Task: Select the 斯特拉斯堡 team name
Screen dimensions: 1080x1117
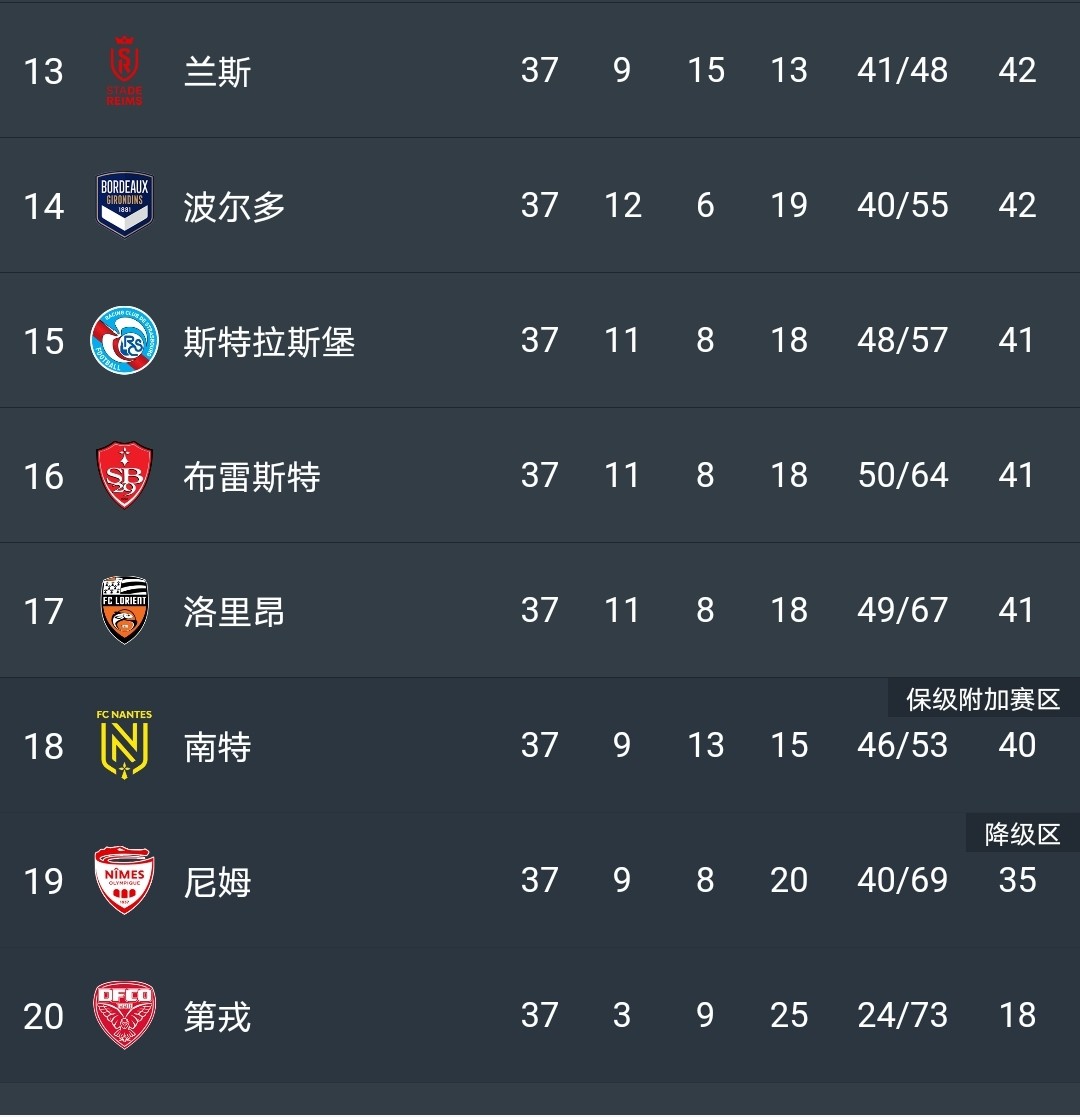Action: pyautogui.click(x=269, y=342)
